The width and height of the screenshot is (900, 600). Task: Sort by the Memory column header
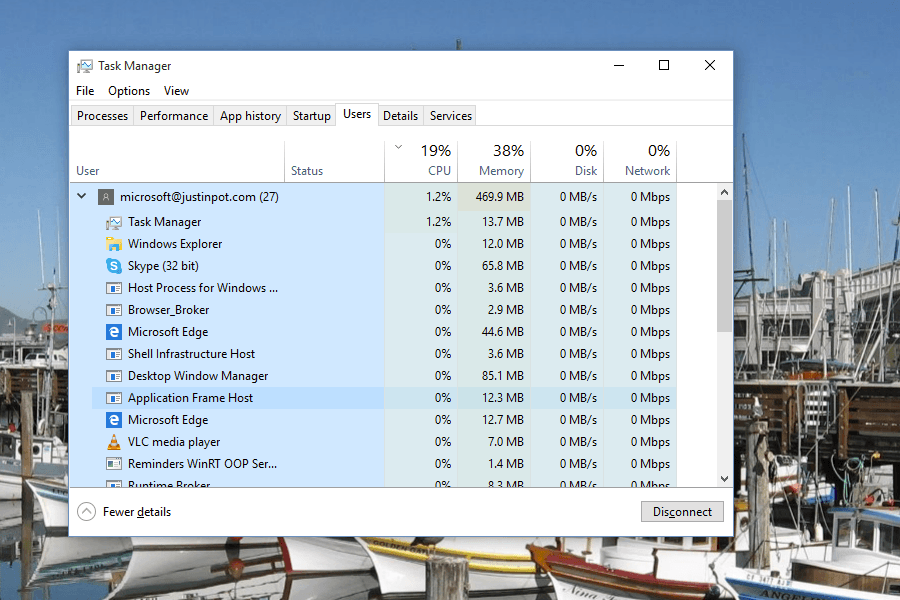point(494,161)
